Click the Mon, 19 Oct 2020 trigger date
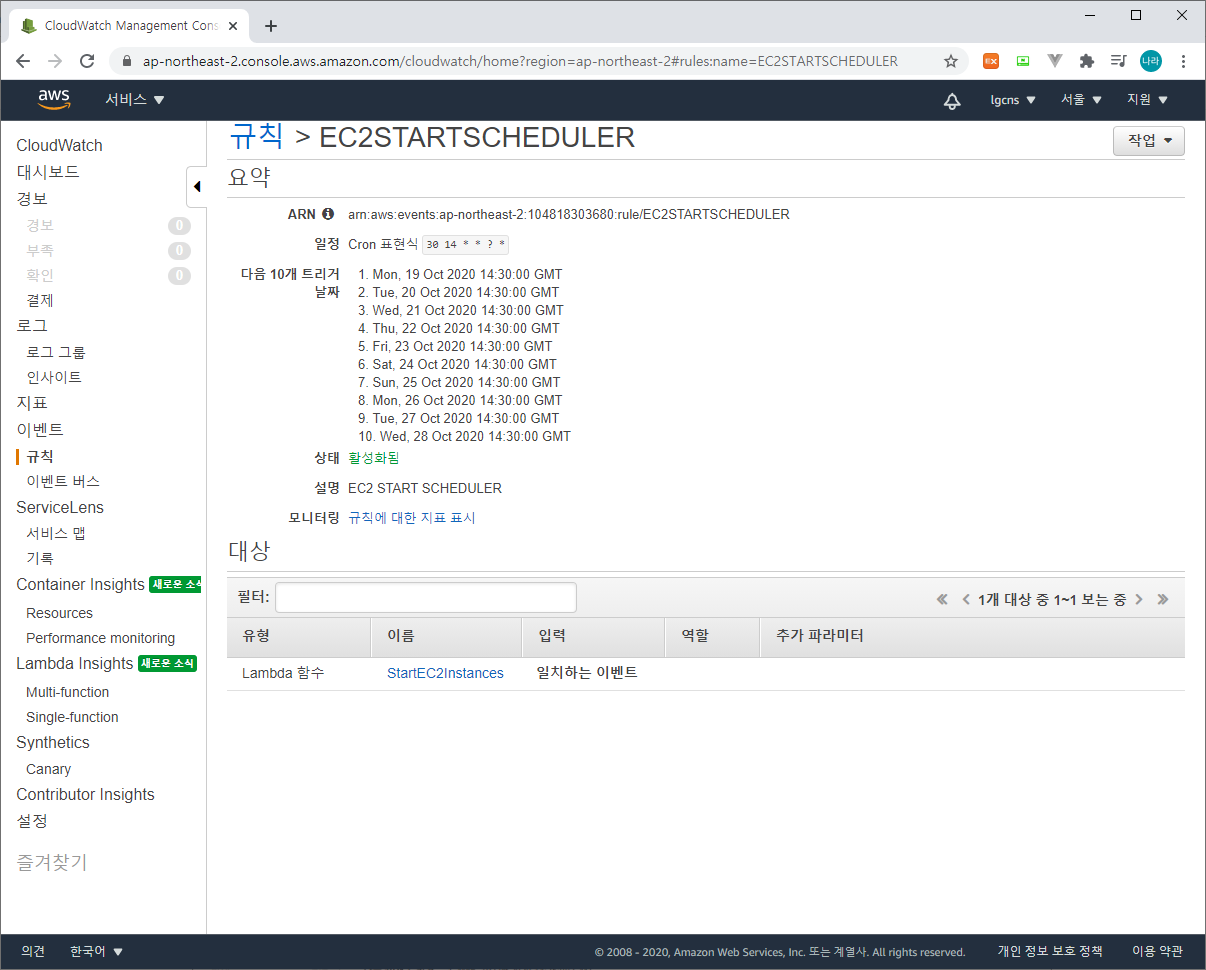The image size is (1206, 970). pos(467,274)
